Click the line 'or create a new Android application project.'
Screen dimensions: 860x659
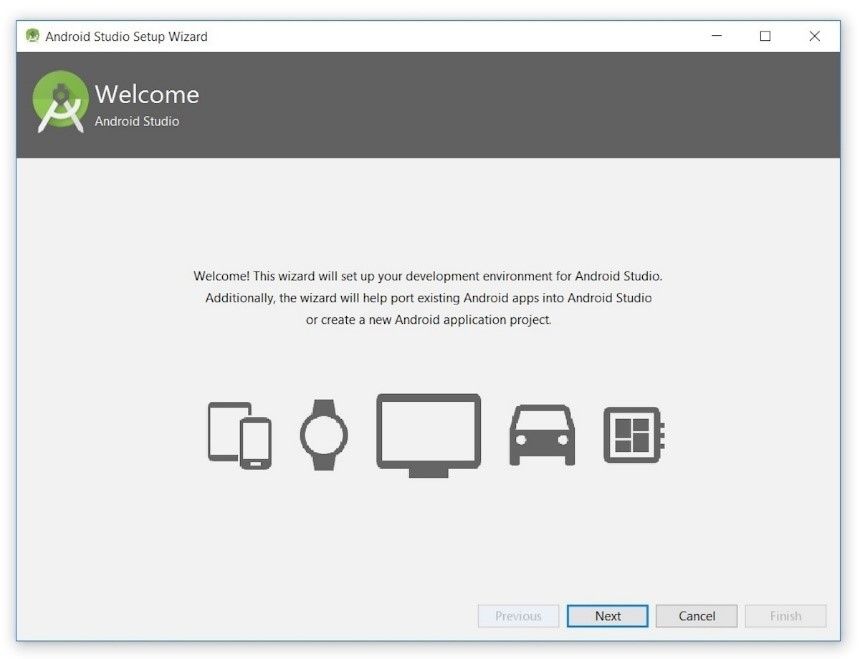coord(428,320)
